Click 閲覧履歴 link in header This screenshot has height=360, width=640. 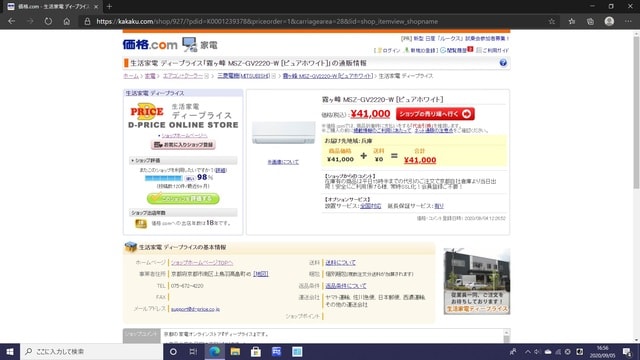457,50
